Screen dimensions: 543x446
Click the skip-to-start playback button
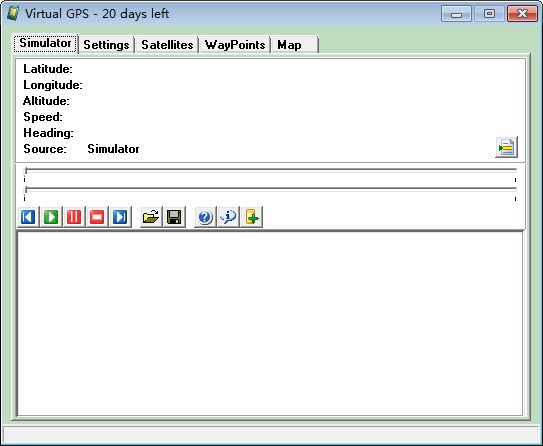tap(28, 217)
